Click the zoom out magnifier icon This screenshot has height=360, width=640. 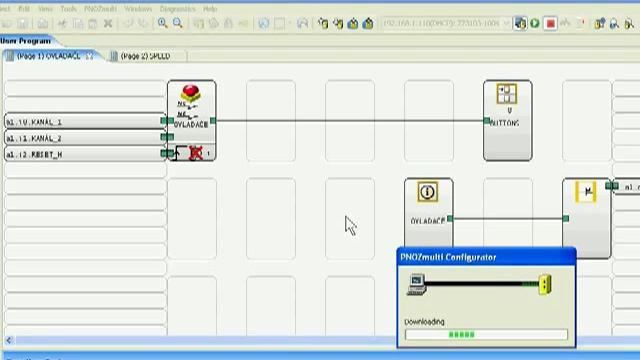point(178,23)
